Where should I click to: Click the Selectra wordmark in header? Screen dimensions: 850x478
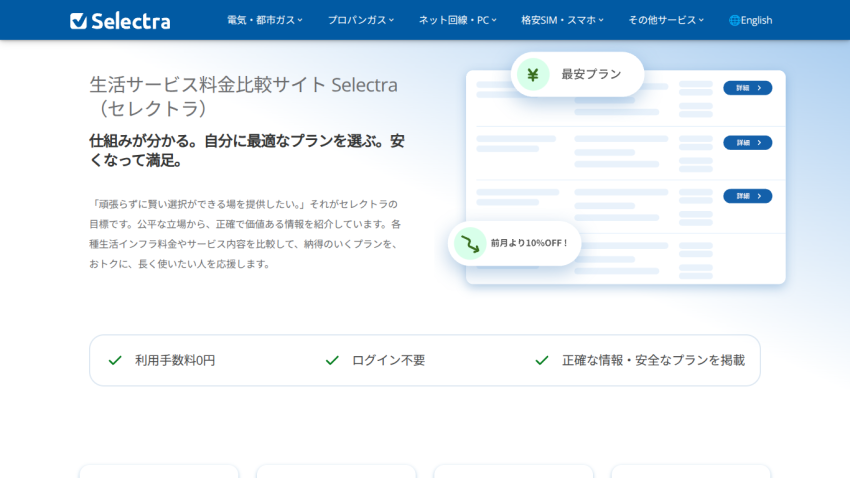coord(131,21)
